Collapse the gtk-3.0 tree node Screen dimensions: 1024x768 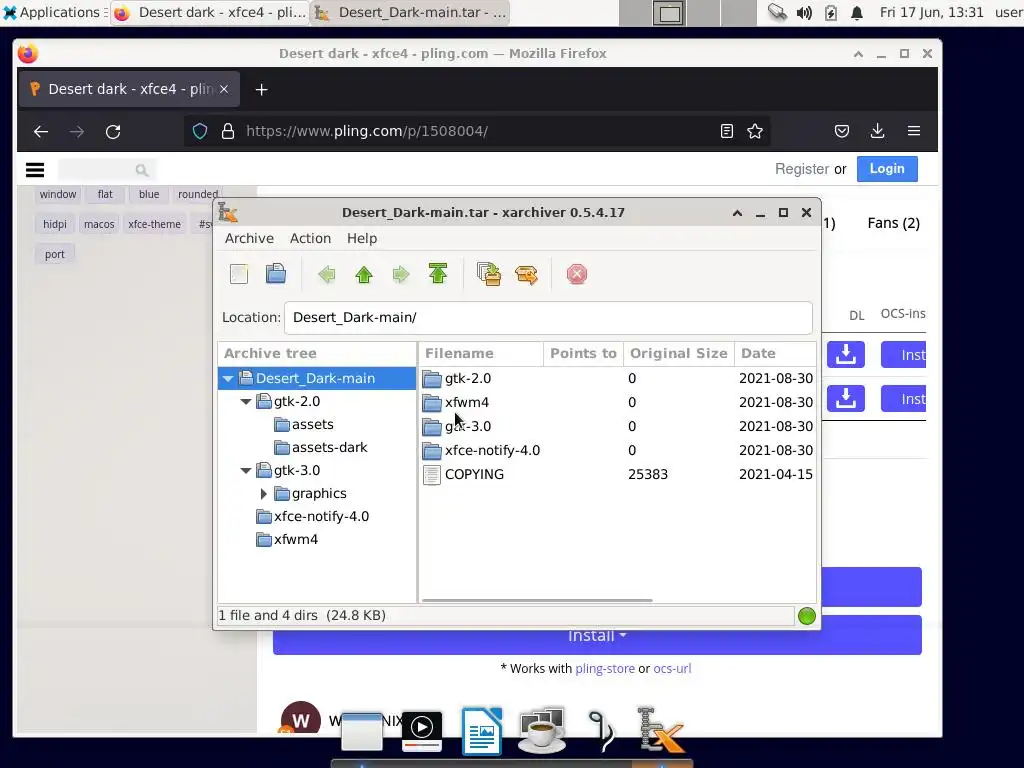tap(246, 470)
